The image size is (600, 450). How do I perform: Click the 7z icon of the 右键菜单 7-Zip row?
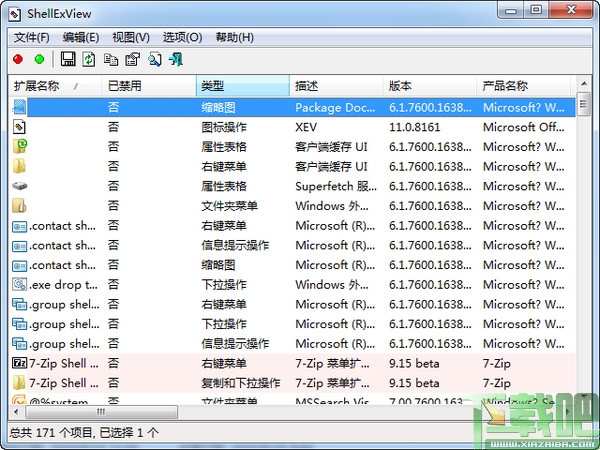click(20, 363)
